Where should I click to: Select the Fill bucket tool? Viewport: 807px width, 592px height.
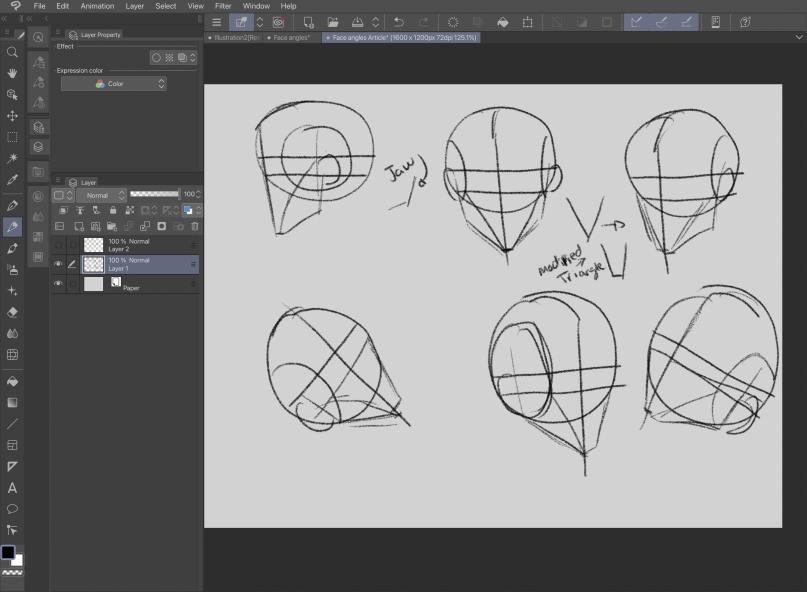[12, 381]
